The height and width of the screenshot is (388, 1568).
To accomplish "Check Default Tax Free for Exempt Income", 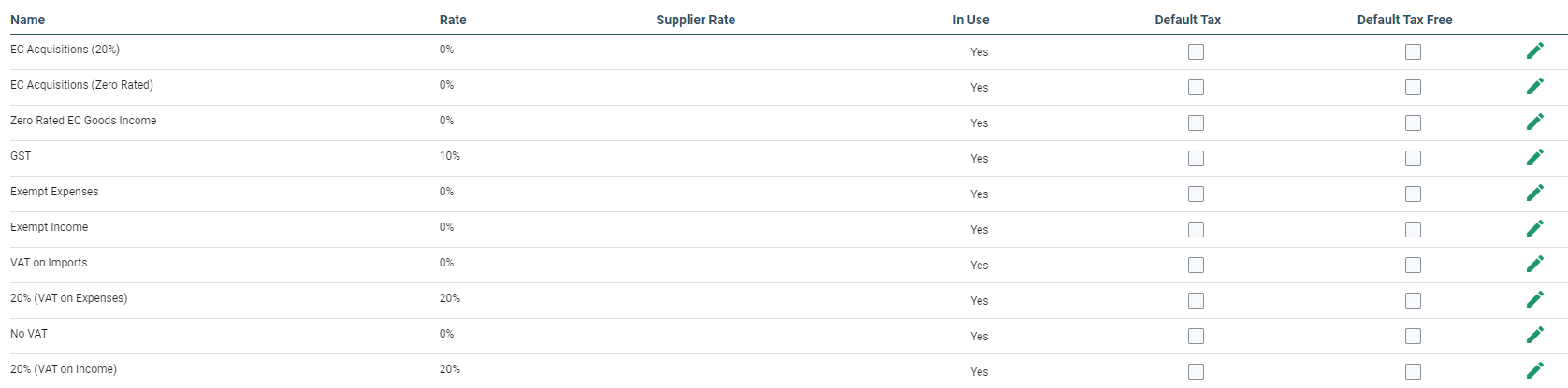I will click(x=1413, y=230).
